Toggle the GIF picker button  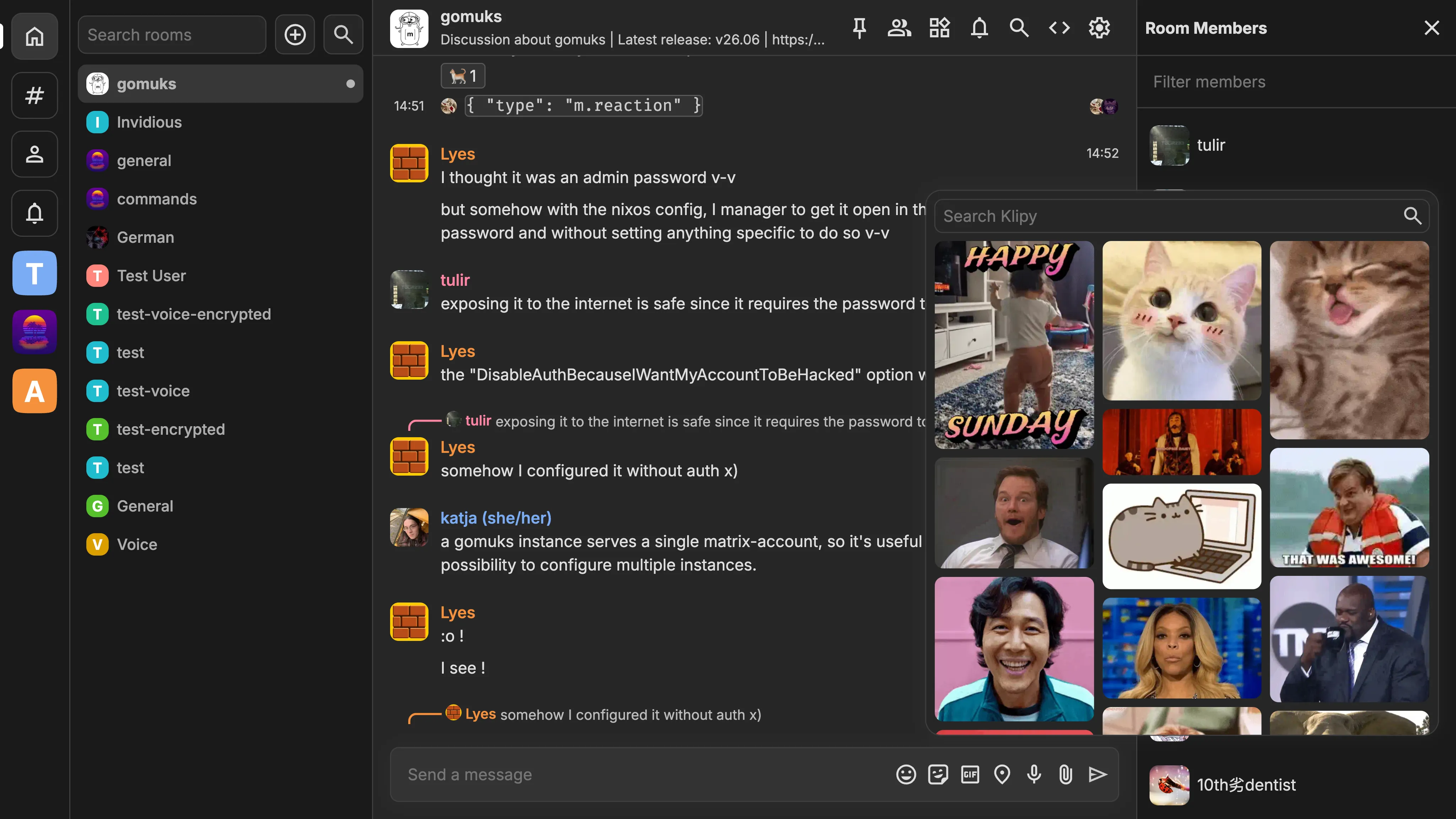970,774
